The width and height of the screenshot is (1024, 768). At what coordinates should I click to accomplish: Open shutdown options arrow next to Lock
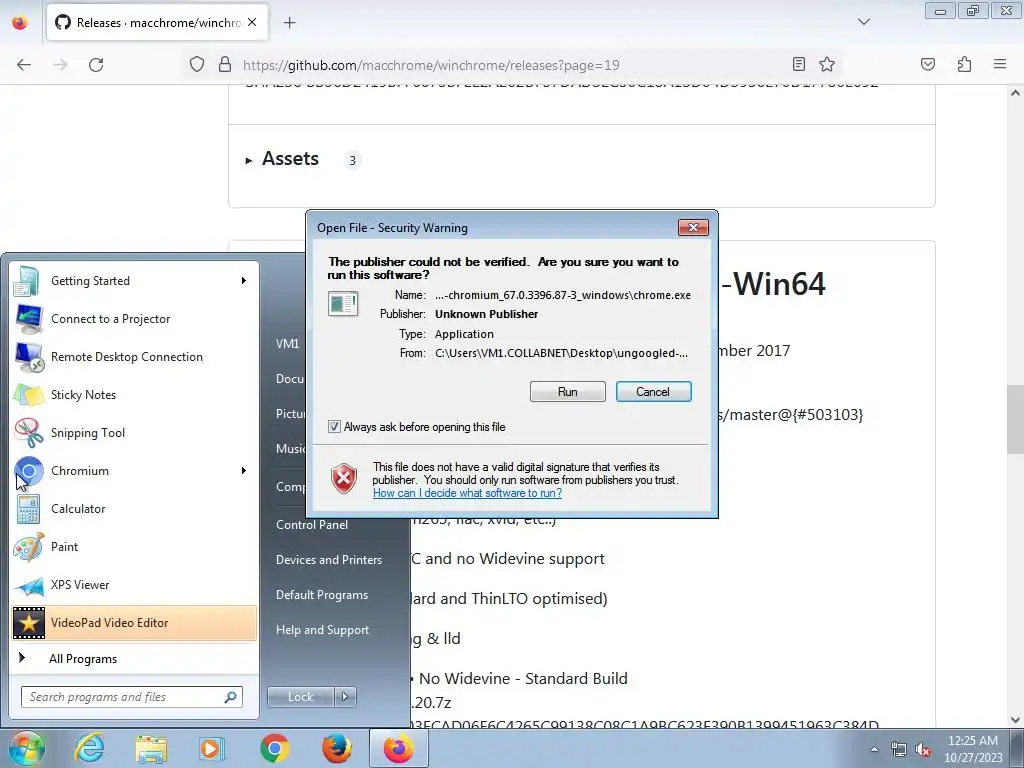tap(345, 697)
